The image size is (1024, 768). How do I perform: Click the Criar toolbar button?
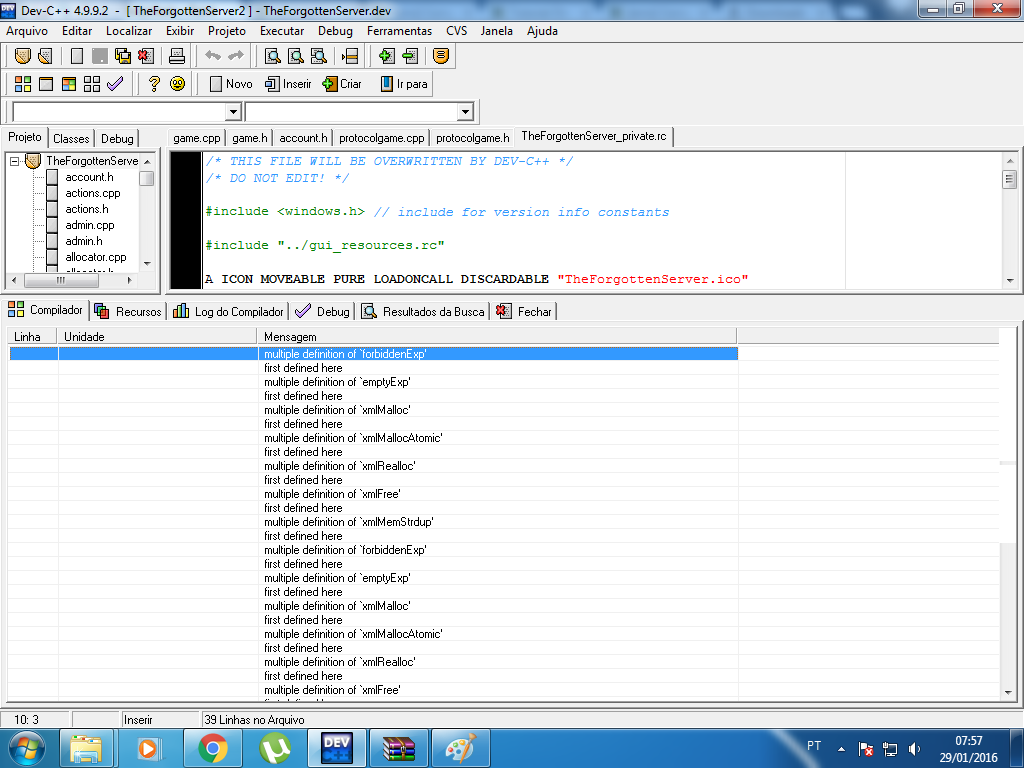[342, 84]
